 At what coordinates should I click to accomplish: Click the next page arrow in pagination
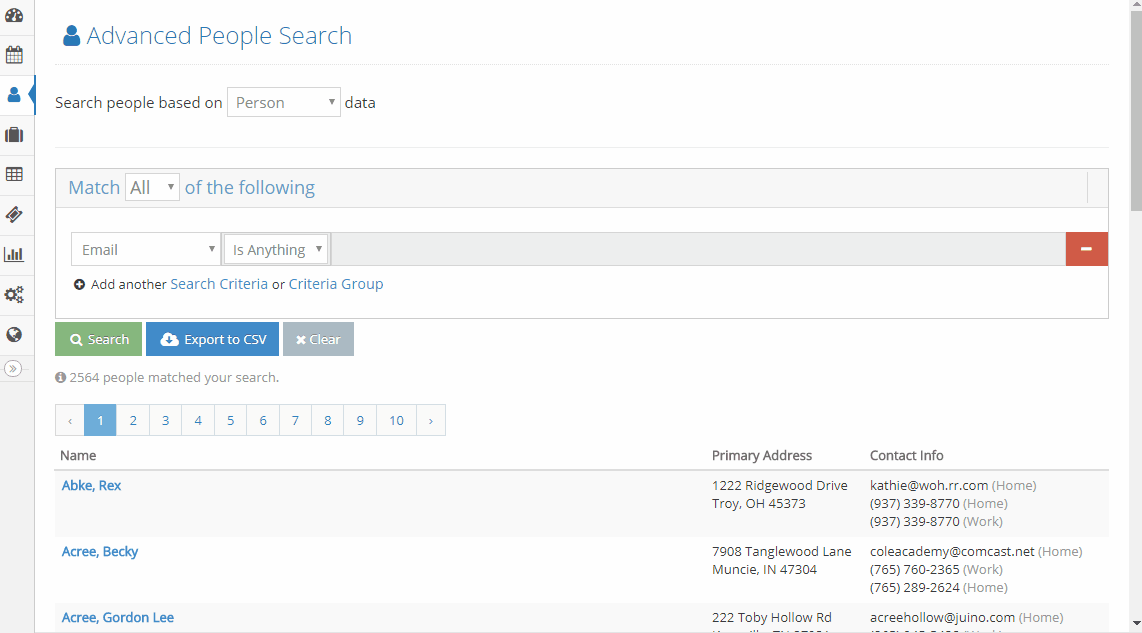coord(430,420)
